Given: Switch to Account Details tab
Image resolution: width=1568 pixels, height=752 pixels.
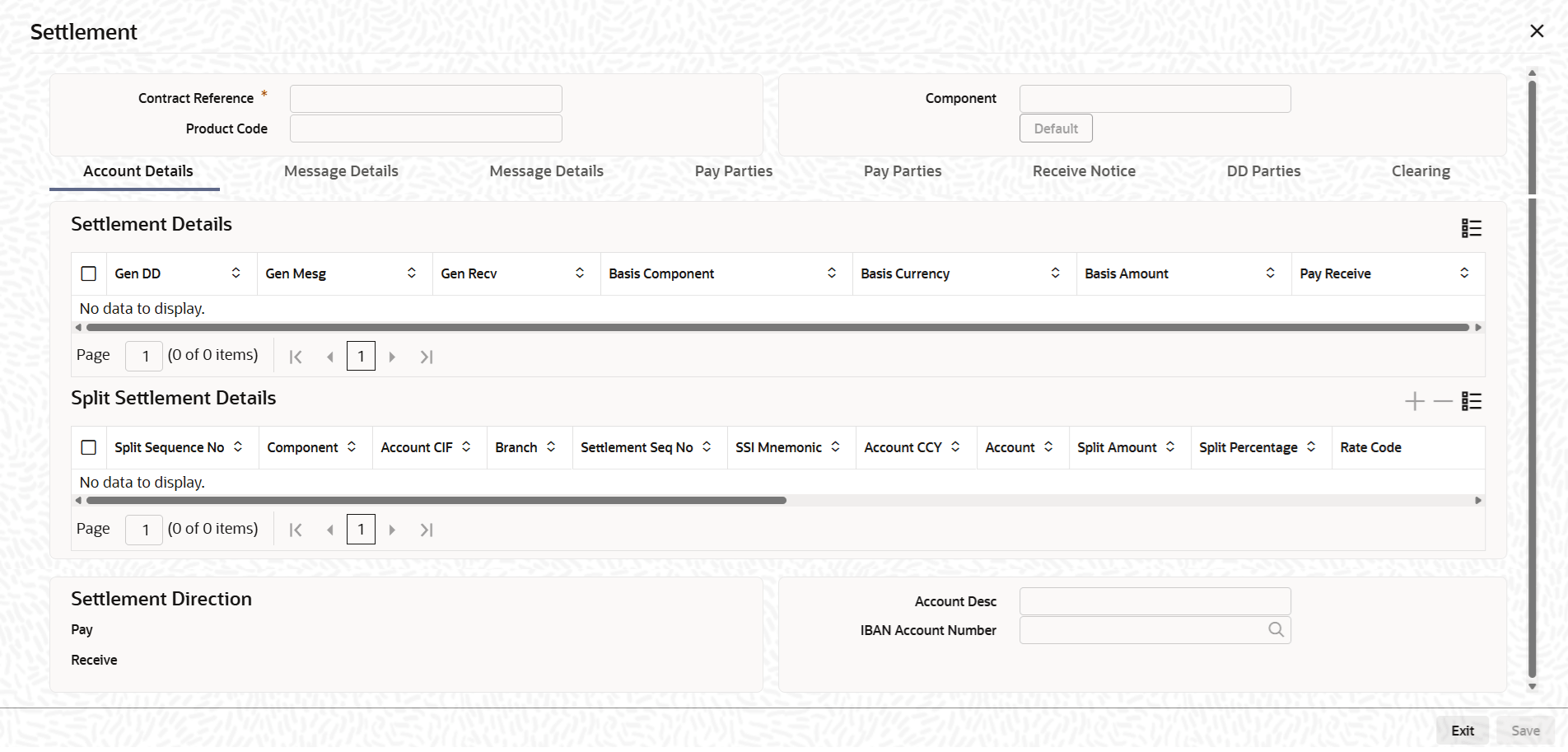Looking at the screenshot, I should pos(138,171).
